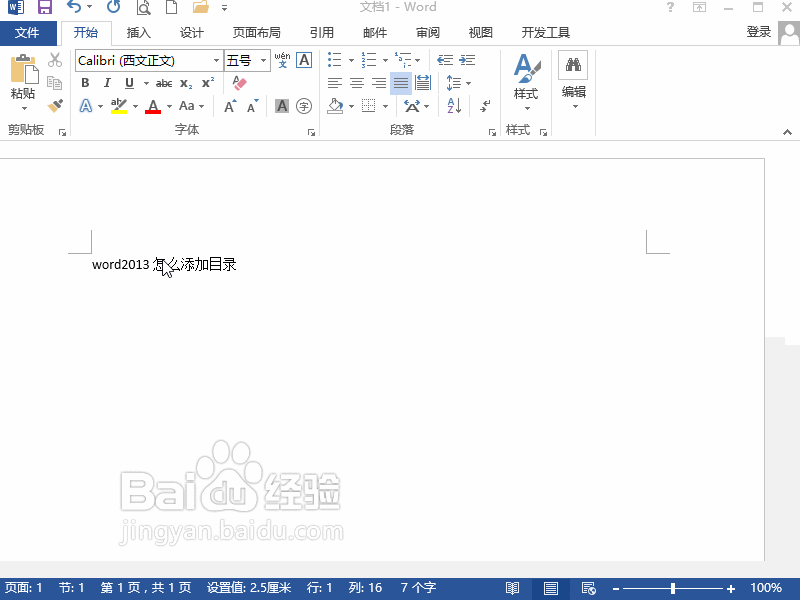The image size is (800, 600).
Task: Switch to Read Mode view in status bar
Action: tap(512, 588)
